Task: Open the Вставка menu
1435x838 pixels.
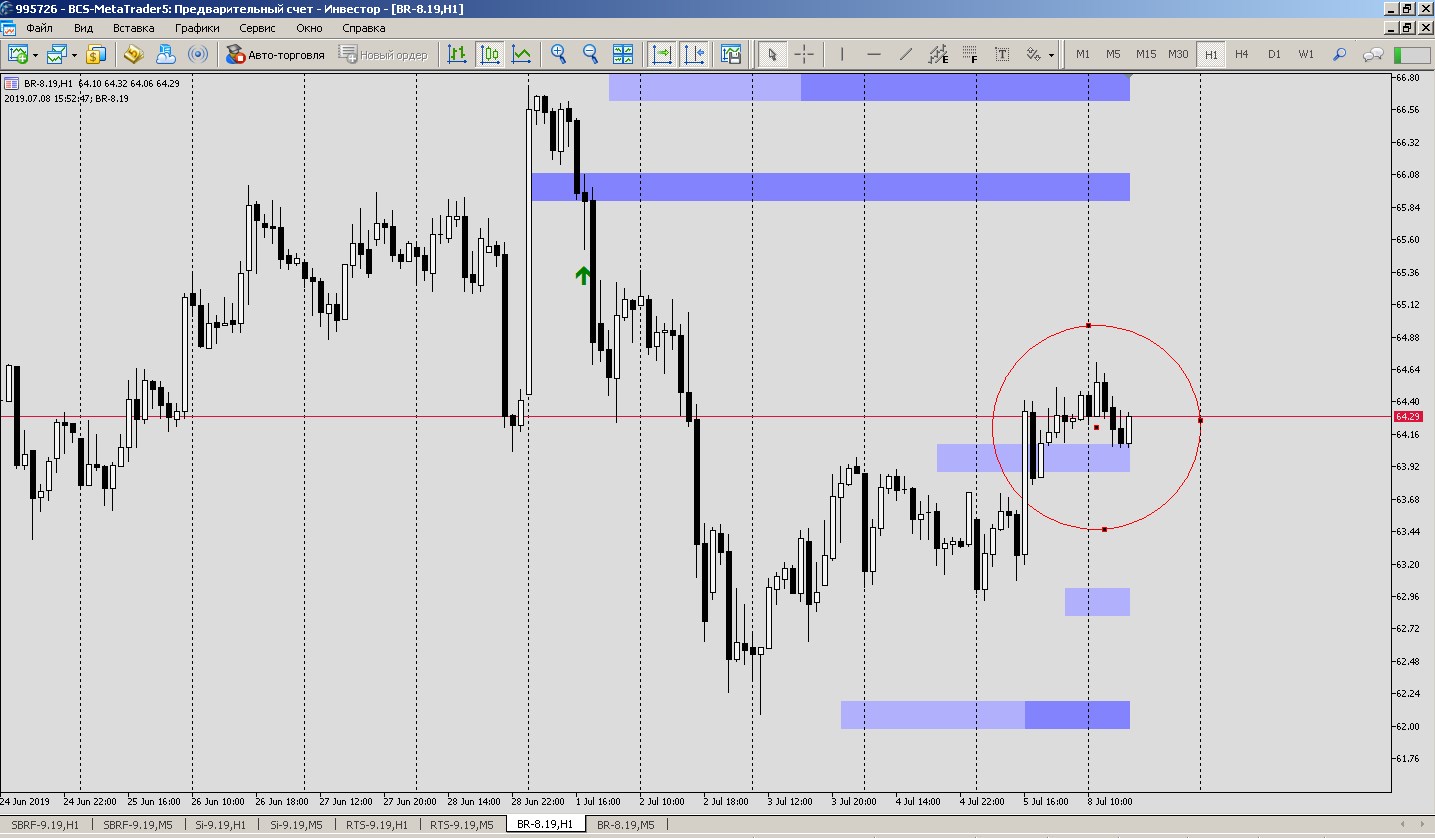Action: 134,28
